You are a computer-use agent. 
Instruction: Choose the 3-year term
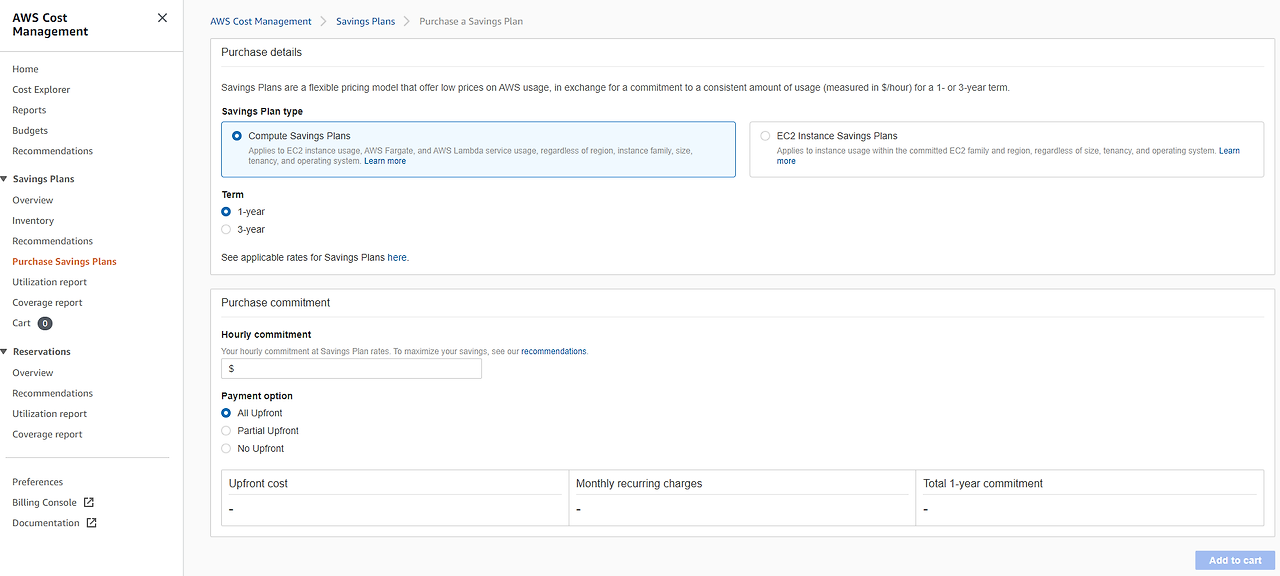click(x=226, y=230)
